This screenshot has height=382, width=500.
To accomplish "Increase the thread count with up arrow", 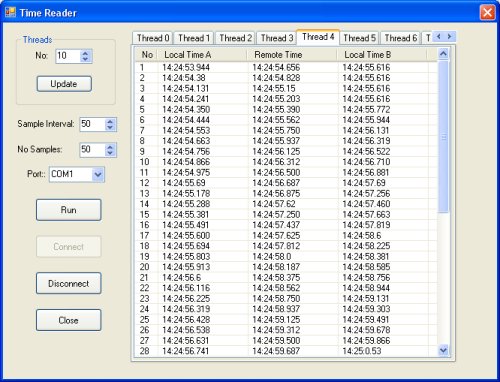I will coord(85,53).
